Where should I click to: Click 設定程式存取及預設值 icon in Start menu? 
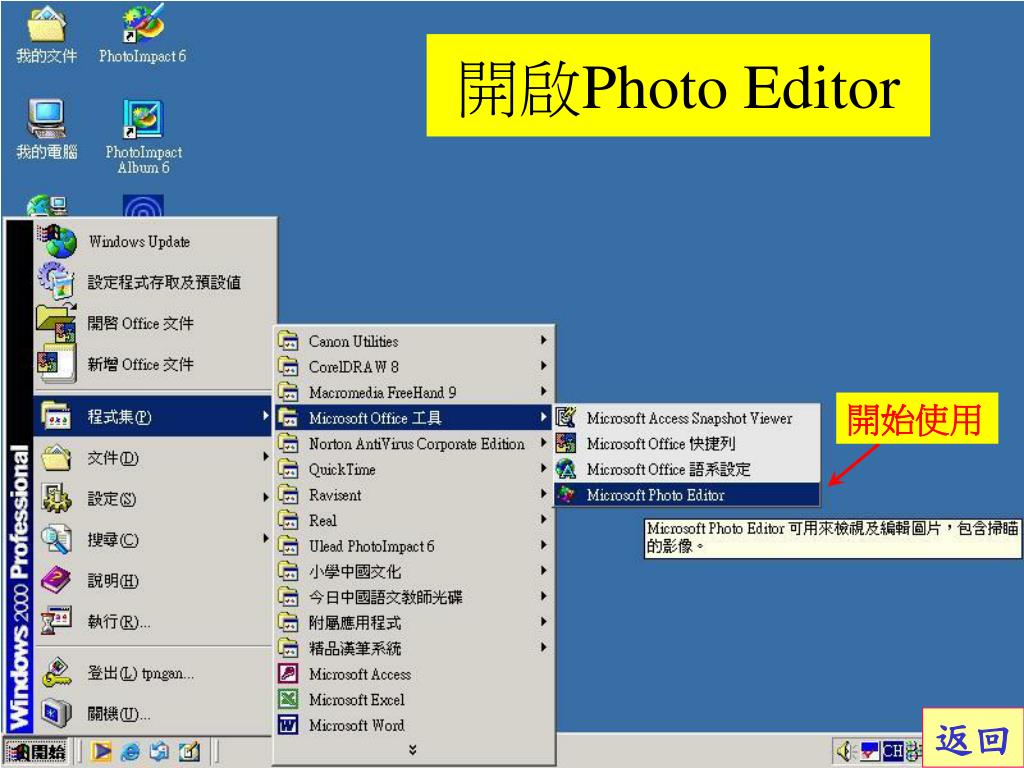pos(56,281)
